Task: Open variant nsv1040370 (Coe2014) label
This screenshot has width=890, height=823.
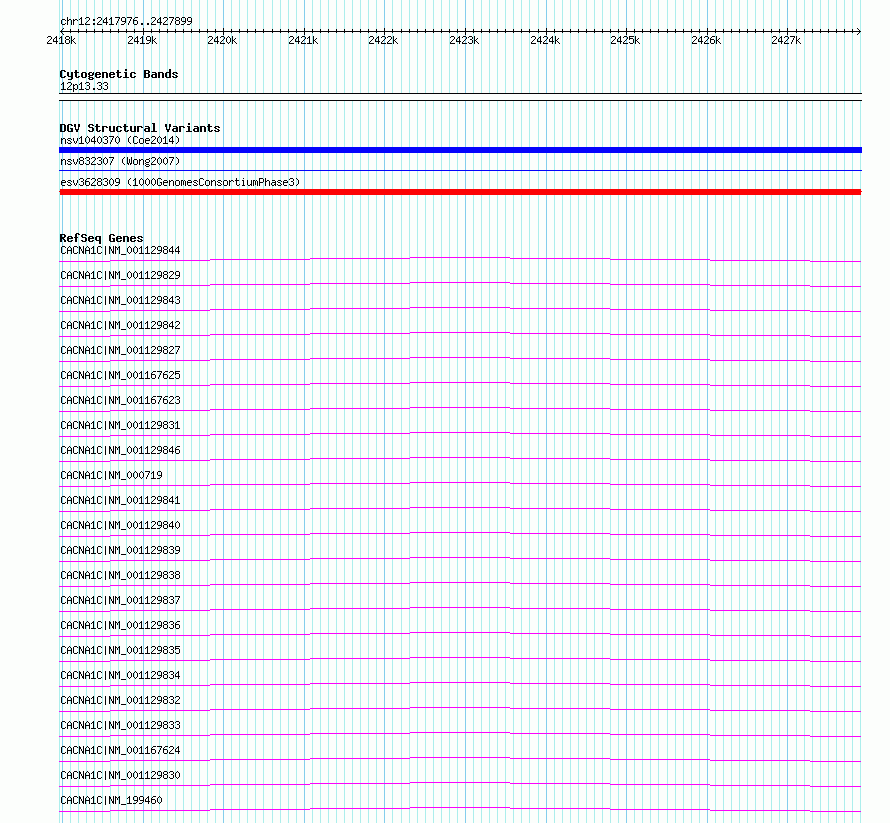Action: (x=120, y=140)
